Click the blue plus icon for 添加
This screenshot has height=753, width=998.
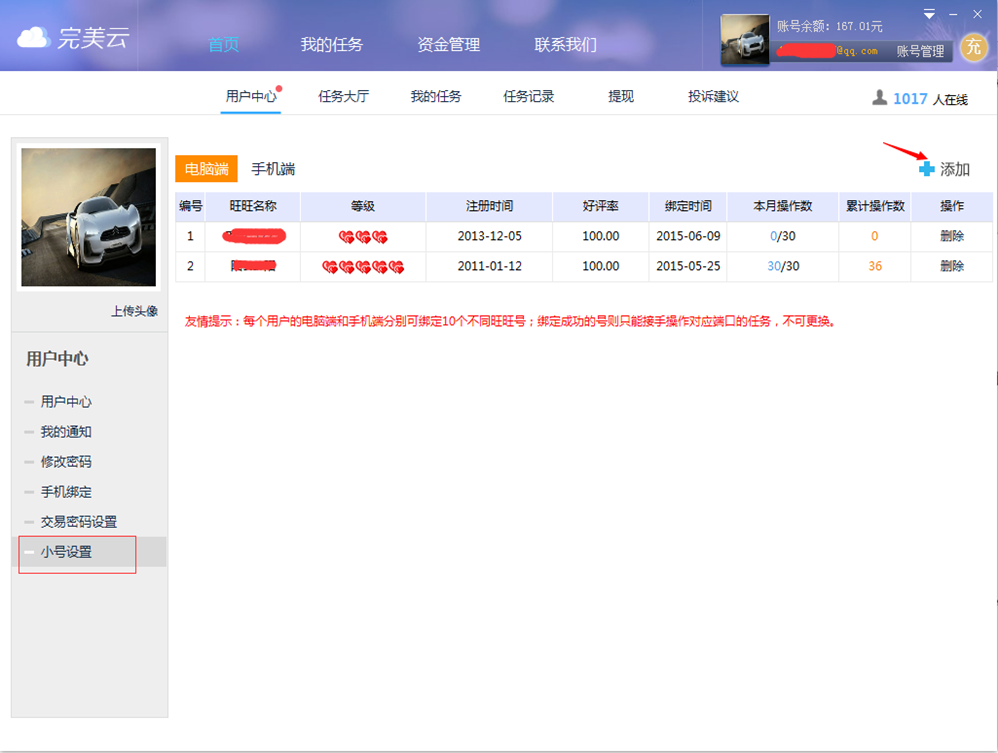click(x=926, y=169)
